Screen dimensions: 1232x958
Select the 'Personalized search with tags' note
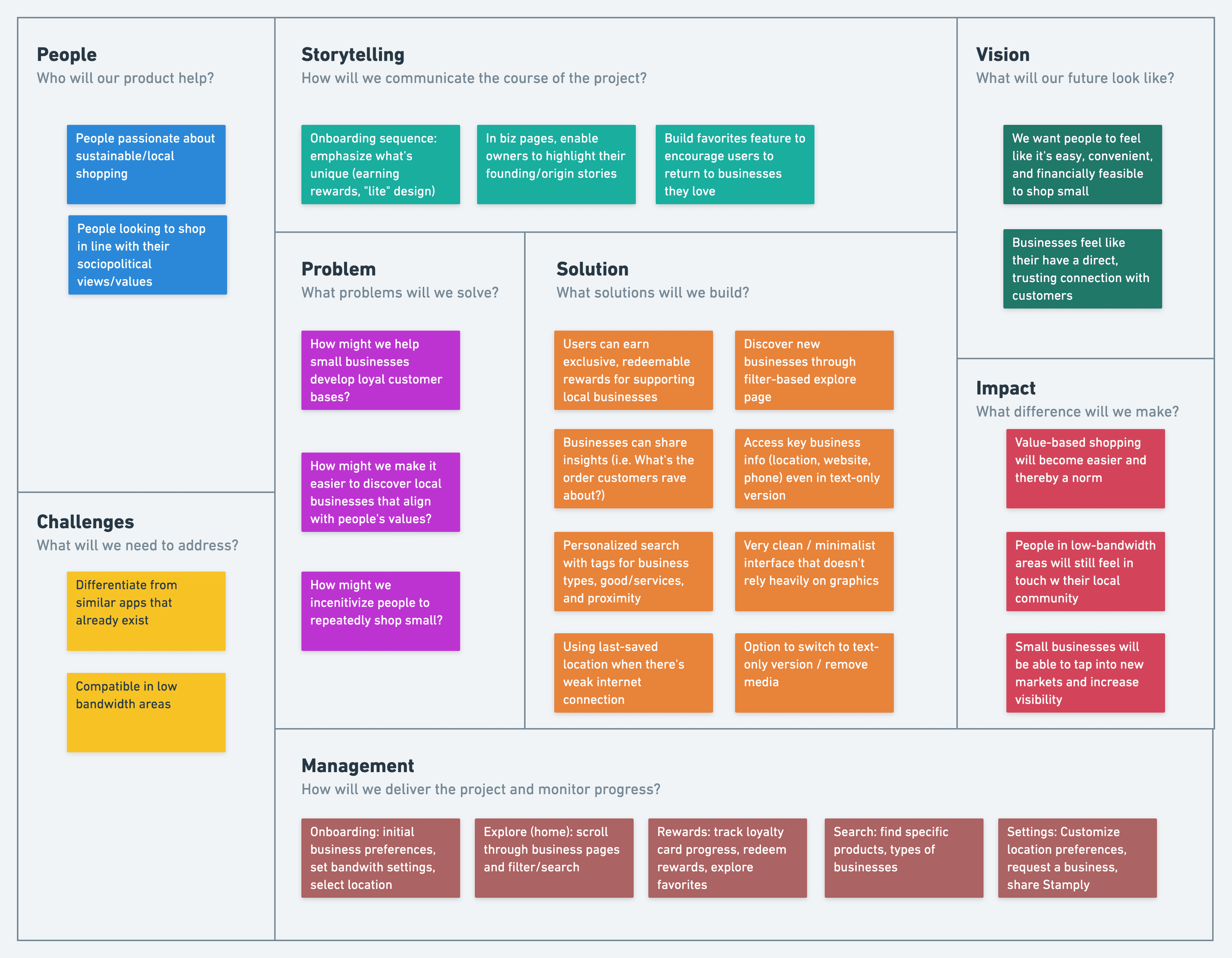tap(634, 571)
